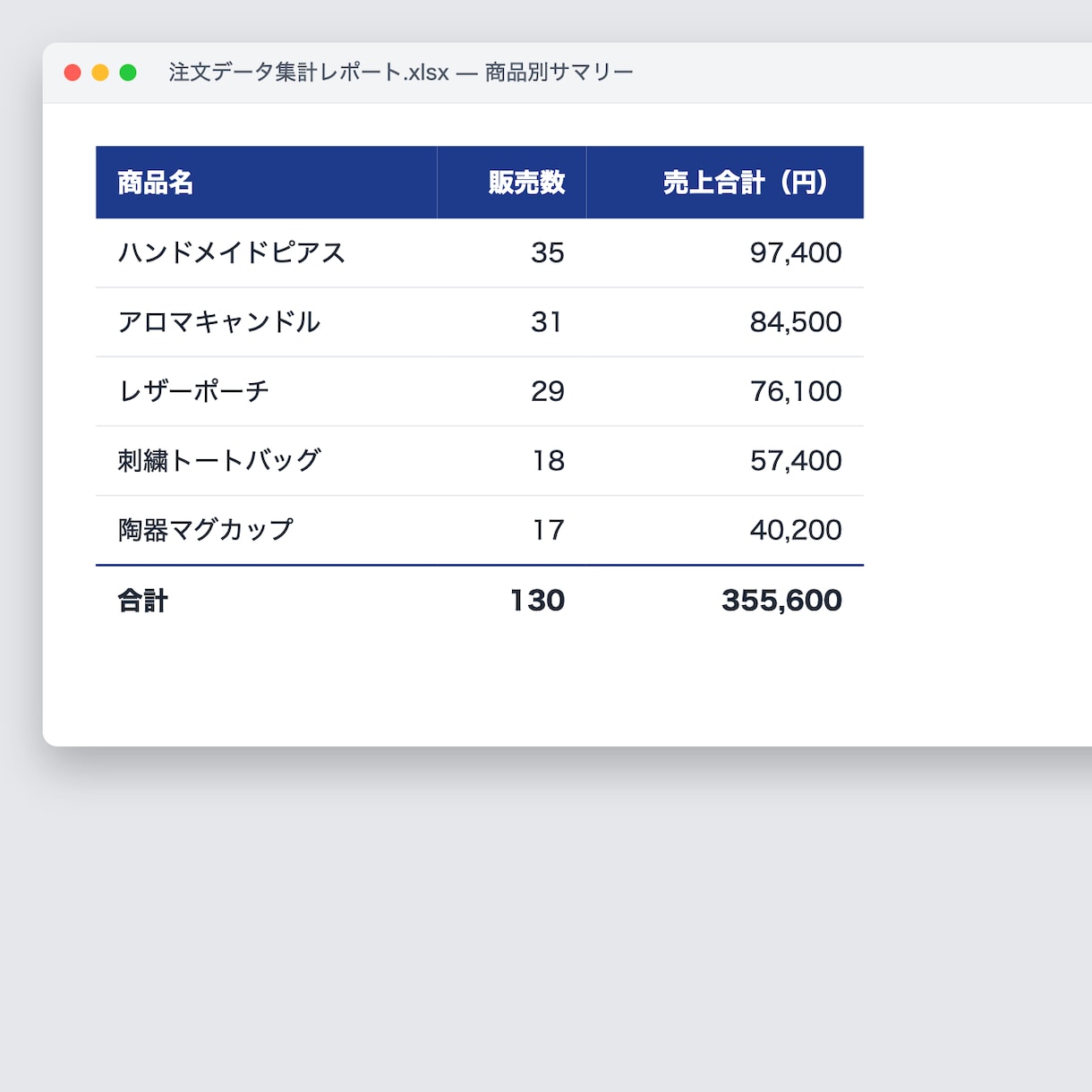Click the 商品名 column header

(x=266, y=183)
